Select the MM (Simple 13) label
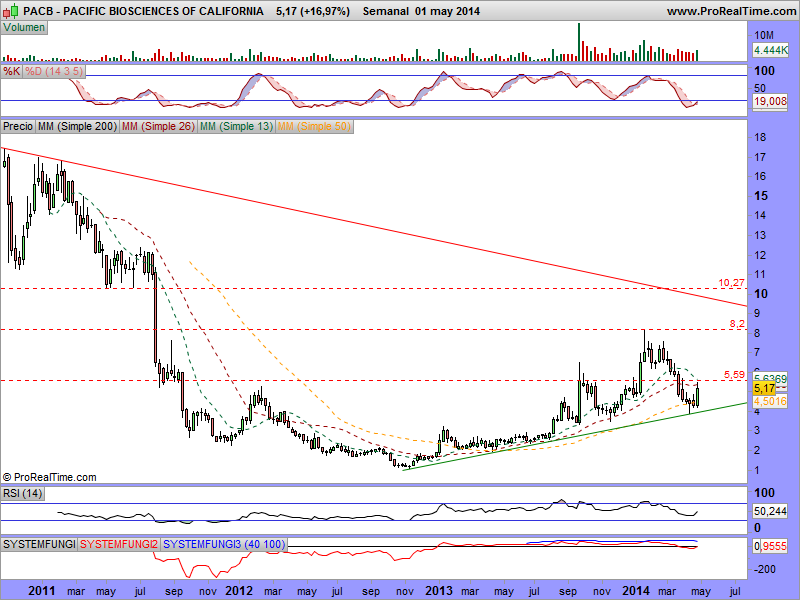The width and height of the screenshot is (800, 600). (236, 126)
